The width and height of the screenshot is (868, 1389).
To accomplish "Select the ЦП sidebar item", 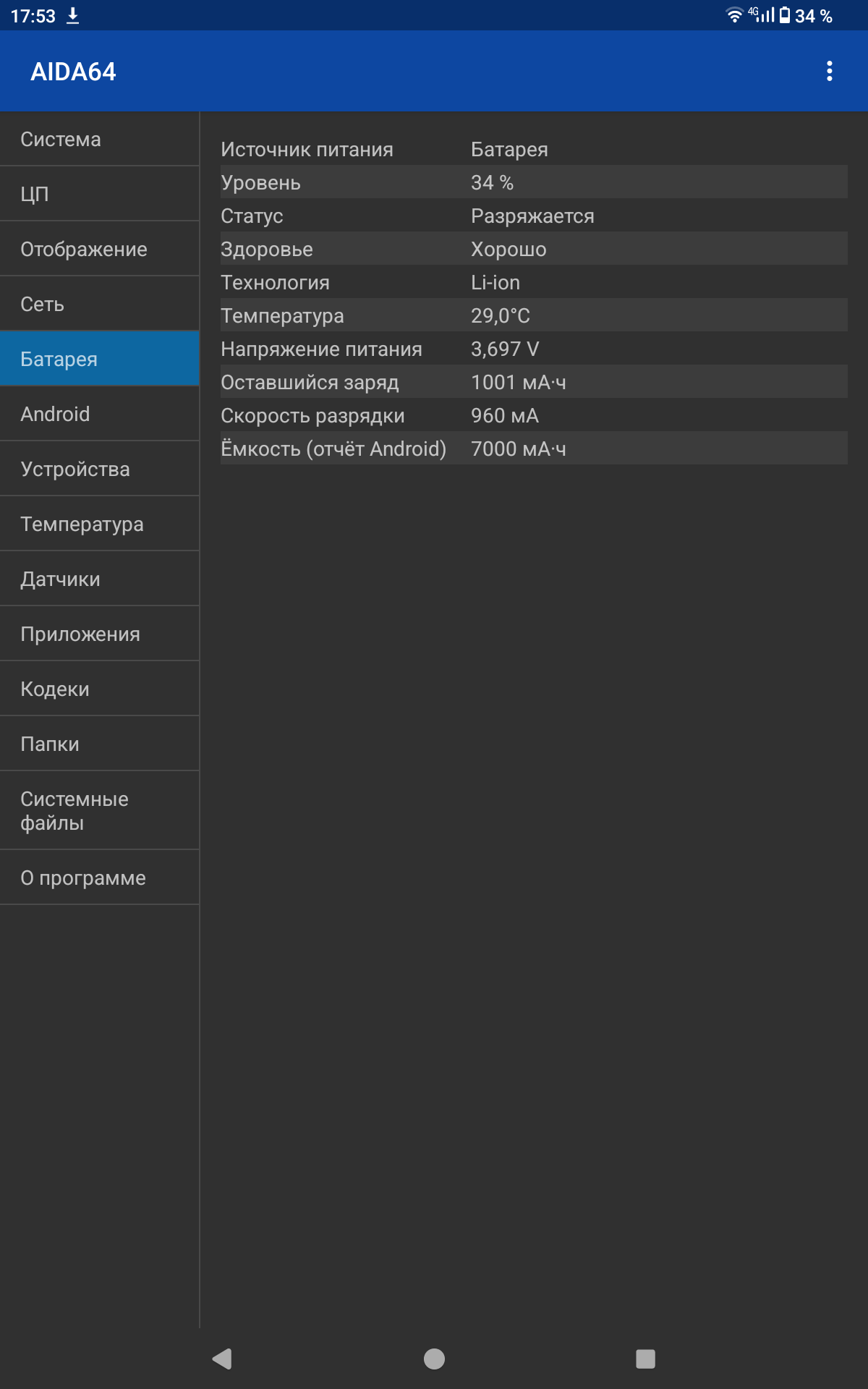I will point(100,194).
